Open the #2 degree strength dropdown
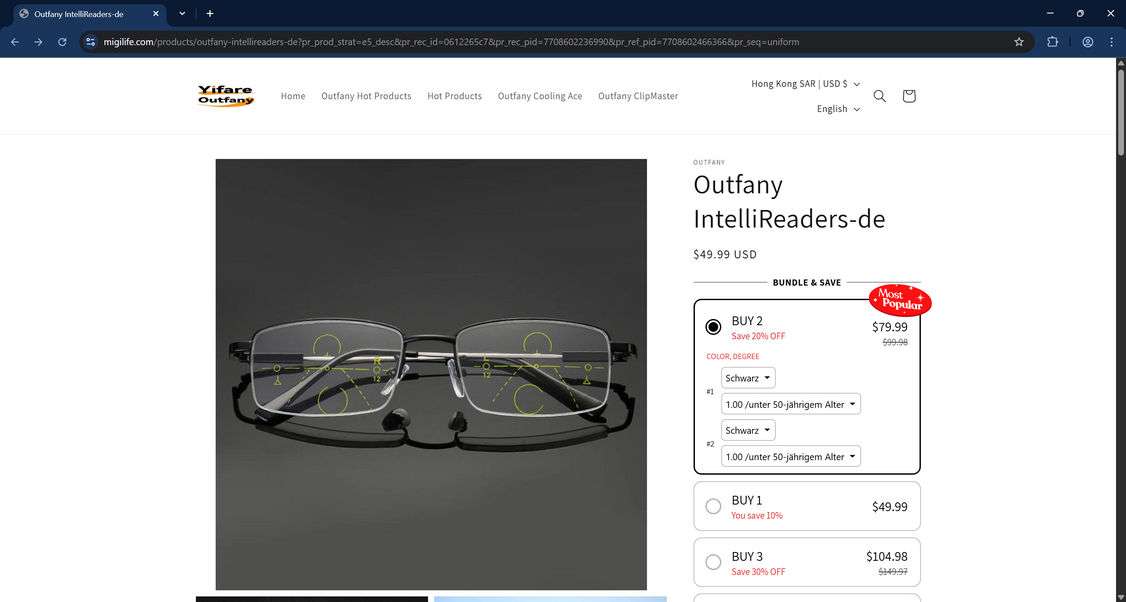The height and width of the screenshot is (602, 1126). 790,456
